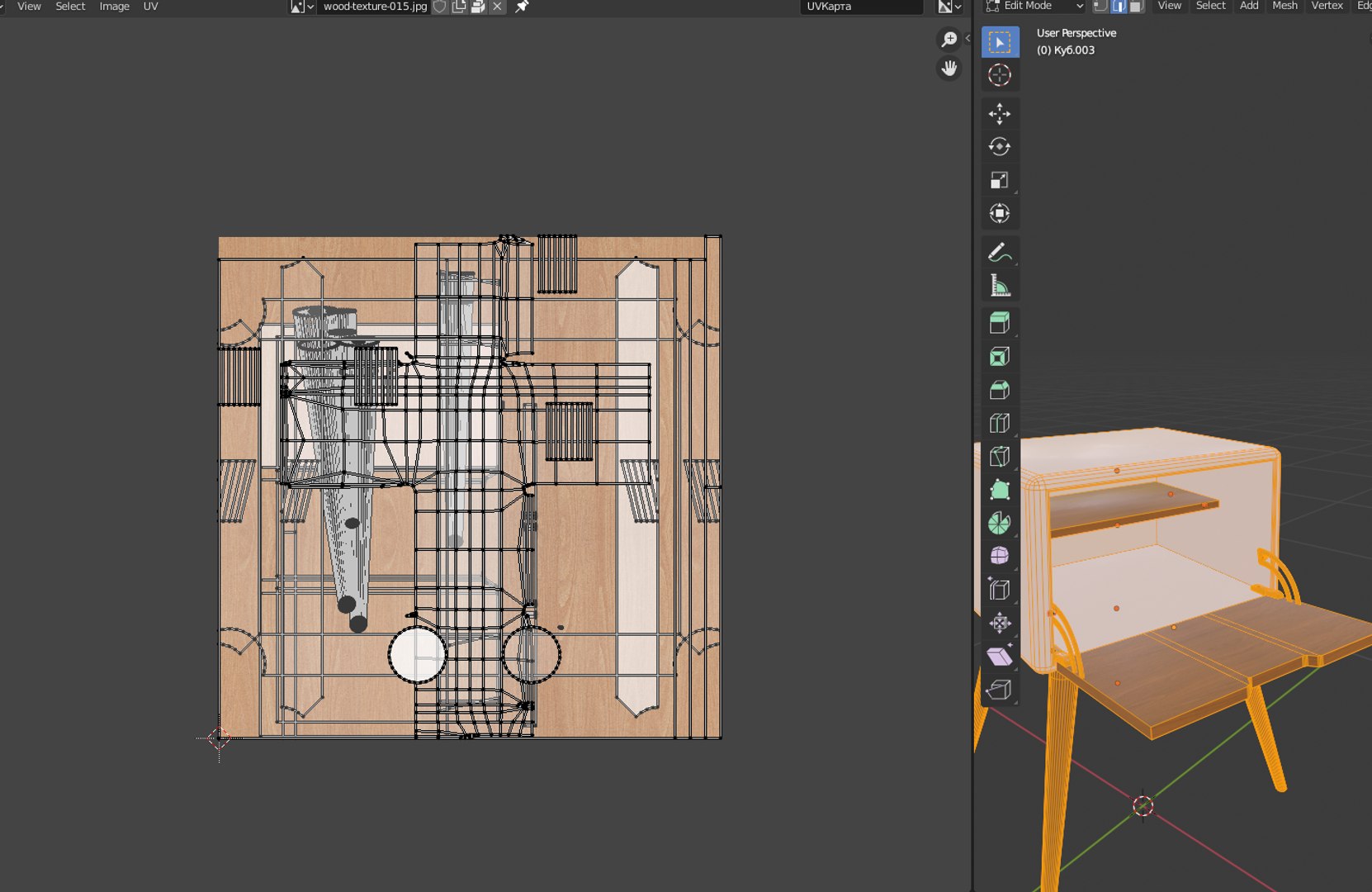The width and height of the screenshot is (1372, 892).
Task: Toggle pin image in UV editor
Action: point(522,7)
